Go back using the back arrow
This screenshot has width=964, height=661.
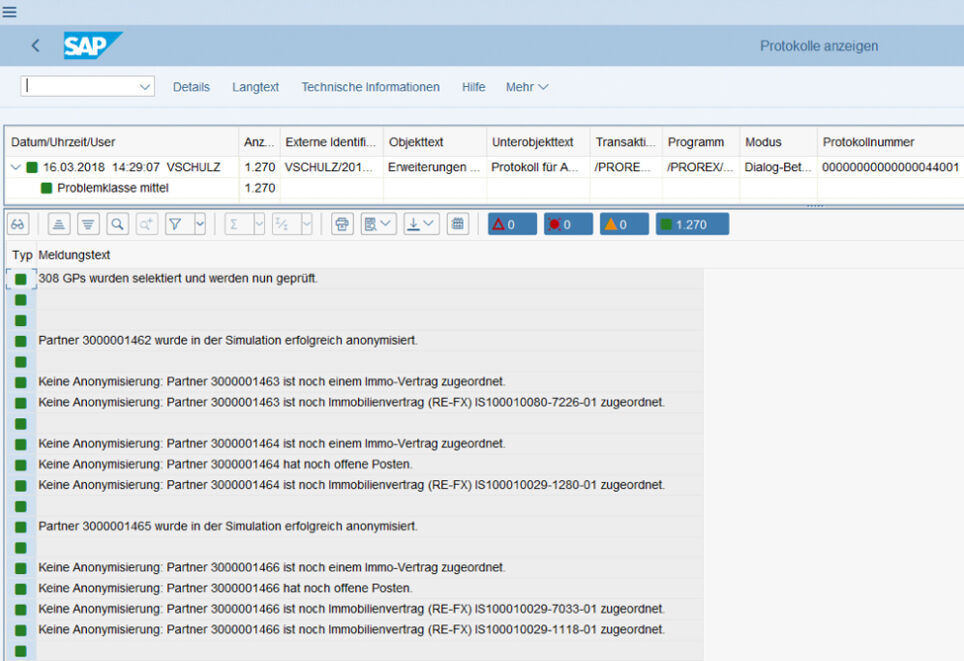pos(36,46)
